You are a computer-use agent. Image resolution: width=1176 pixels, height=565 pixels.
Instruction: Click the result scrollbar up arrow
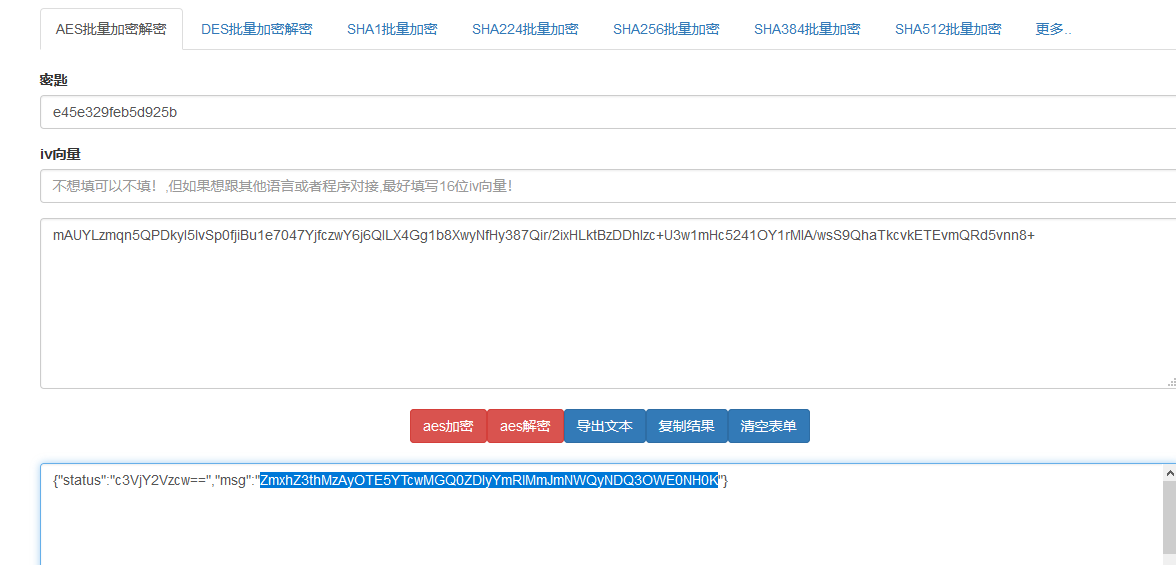tap(1169, 473)
